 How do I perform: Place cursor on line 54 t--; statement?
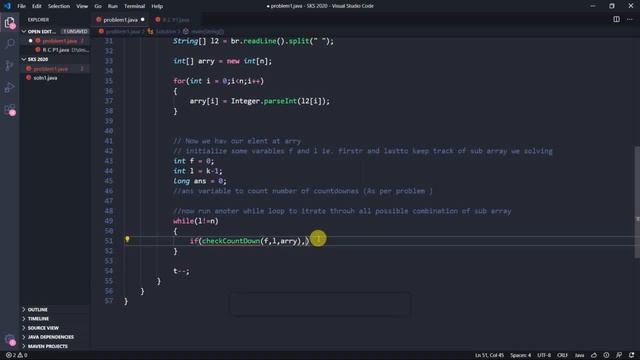(x=181, y=271)
